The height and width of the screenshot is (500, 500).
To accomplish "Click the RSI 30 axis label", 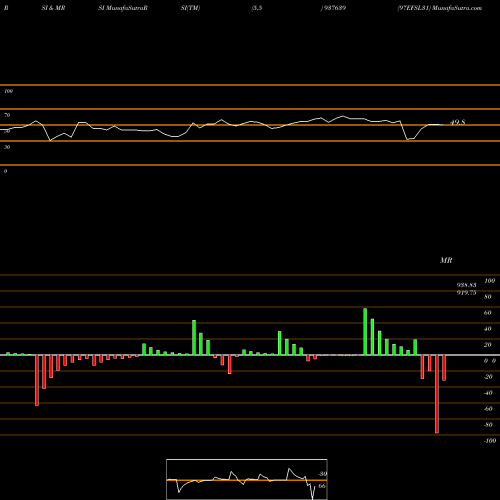I will [x=7, y=147].
